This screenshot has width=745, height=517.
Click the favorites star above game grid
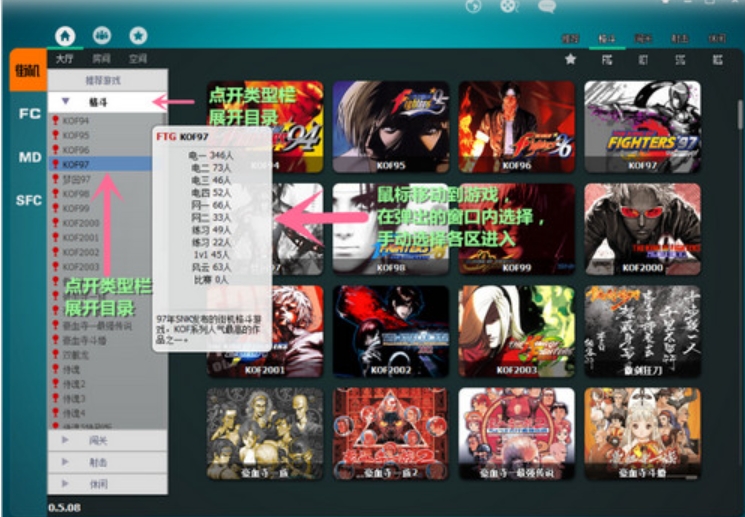click(x=571, y=59)
